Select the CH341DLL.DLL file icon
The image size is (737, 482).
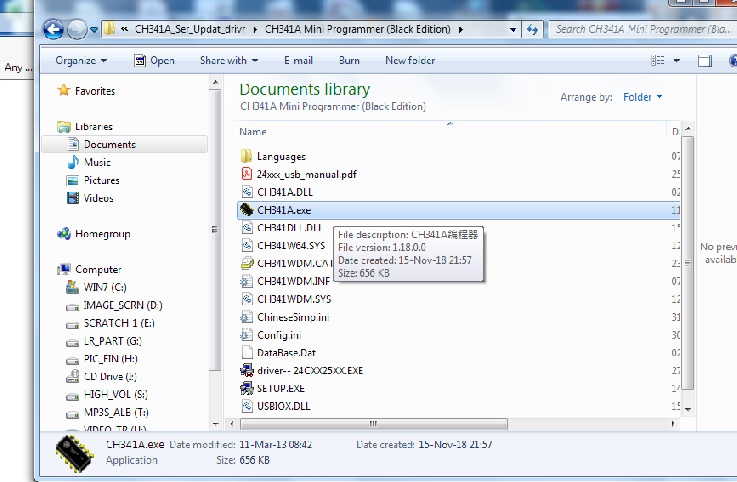pos(247,228)
